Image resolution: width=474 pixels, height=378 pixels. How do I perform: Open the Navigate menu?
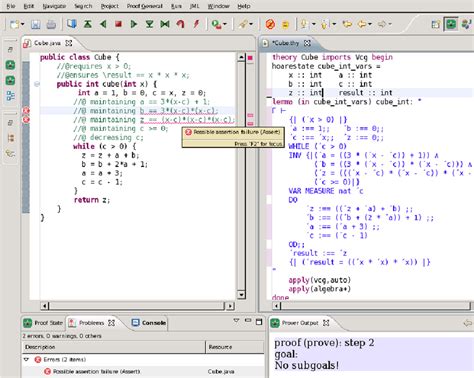coord(54,6)
